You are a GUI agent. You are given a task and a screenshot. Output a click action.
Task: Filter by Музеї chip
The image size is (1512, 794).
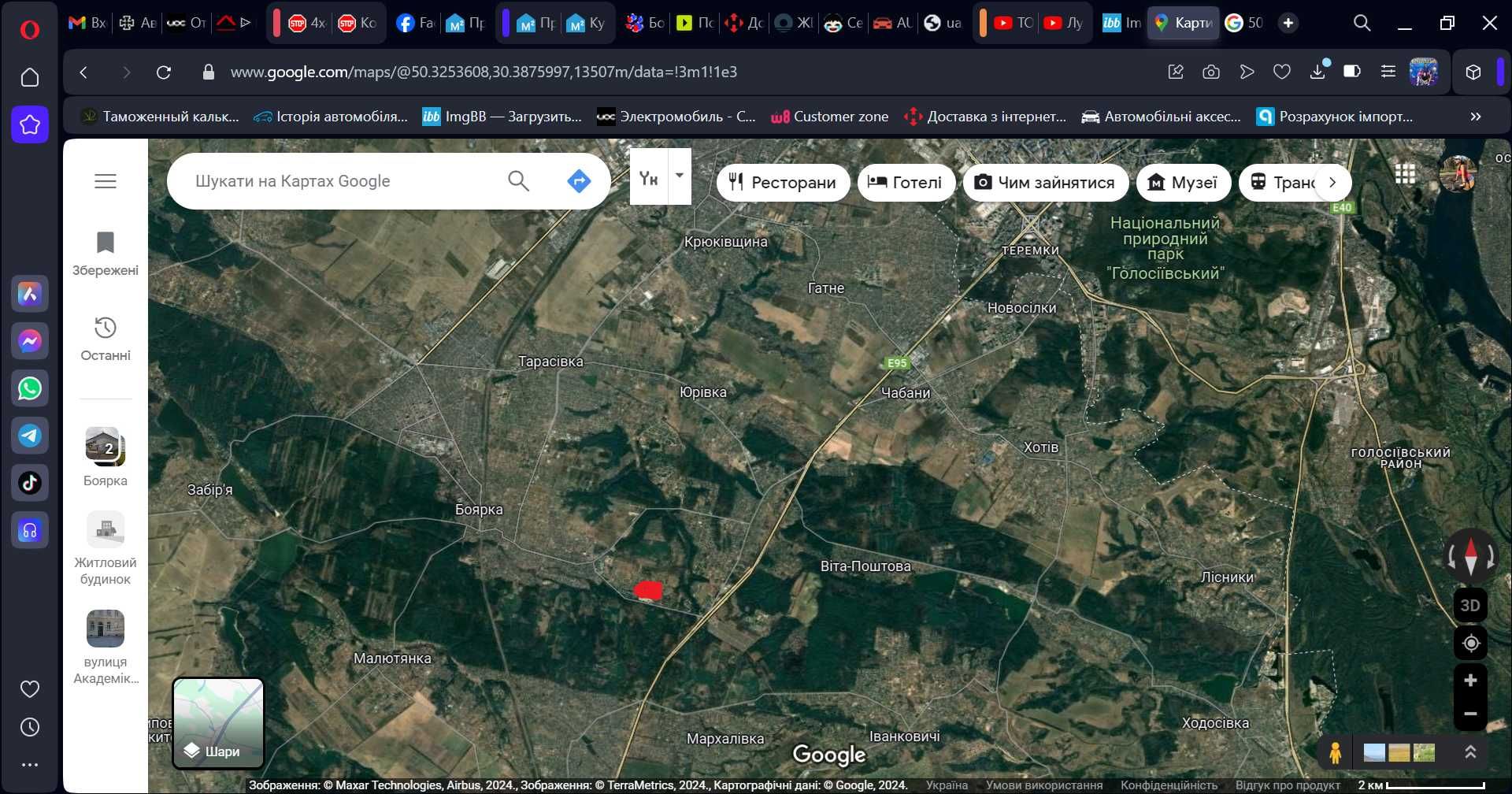pyautogui.click(x=1183, y=183)
